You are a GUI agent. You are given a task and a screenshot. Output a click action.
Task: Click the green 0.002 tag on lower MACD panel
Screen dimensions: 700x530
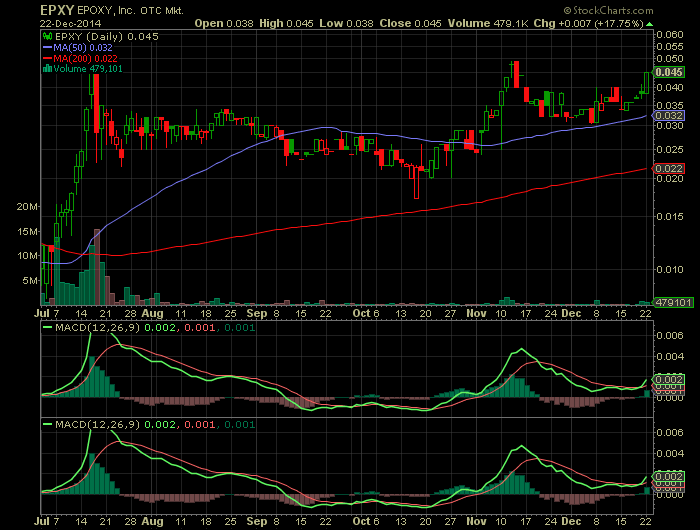pyautogui.click(x=668, y=476)
